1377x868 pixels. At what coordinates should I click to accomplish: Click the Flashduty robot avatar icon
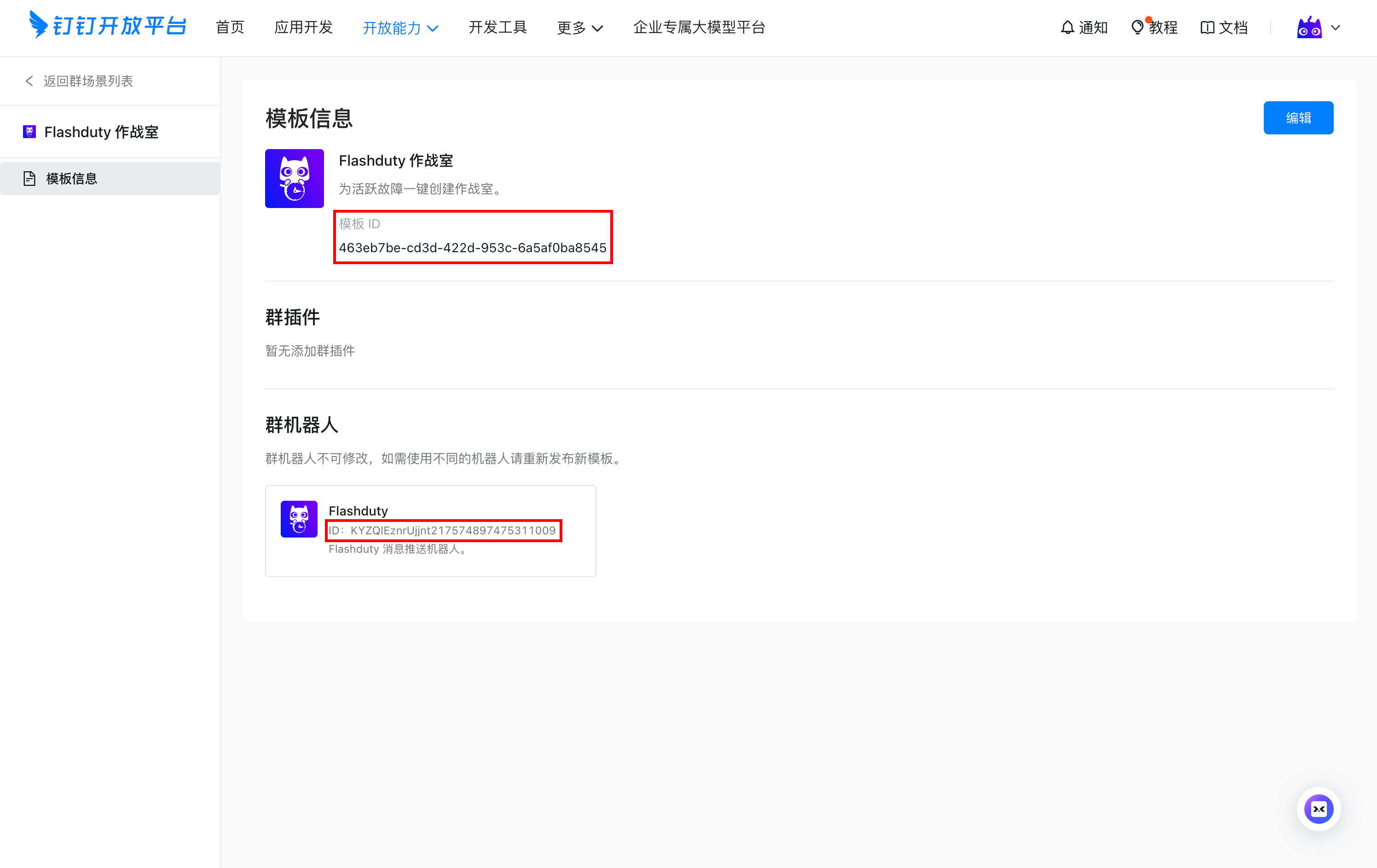[299, 519]
